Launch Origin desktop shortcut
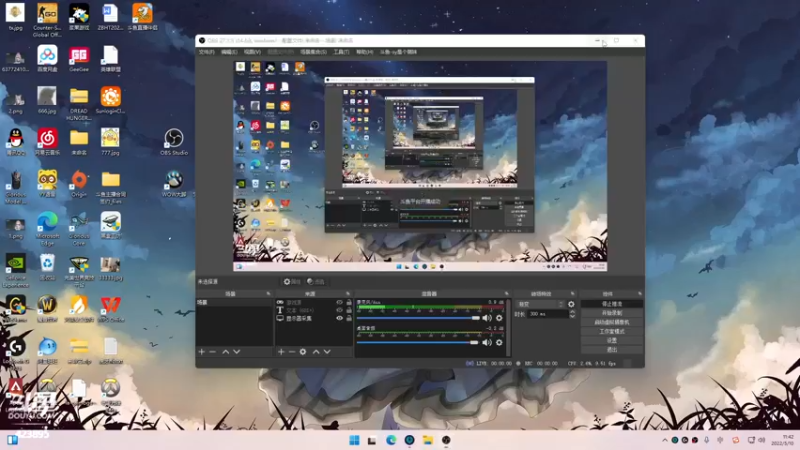The height and width of the screenshot is (450, 800). tap(79, 184)
